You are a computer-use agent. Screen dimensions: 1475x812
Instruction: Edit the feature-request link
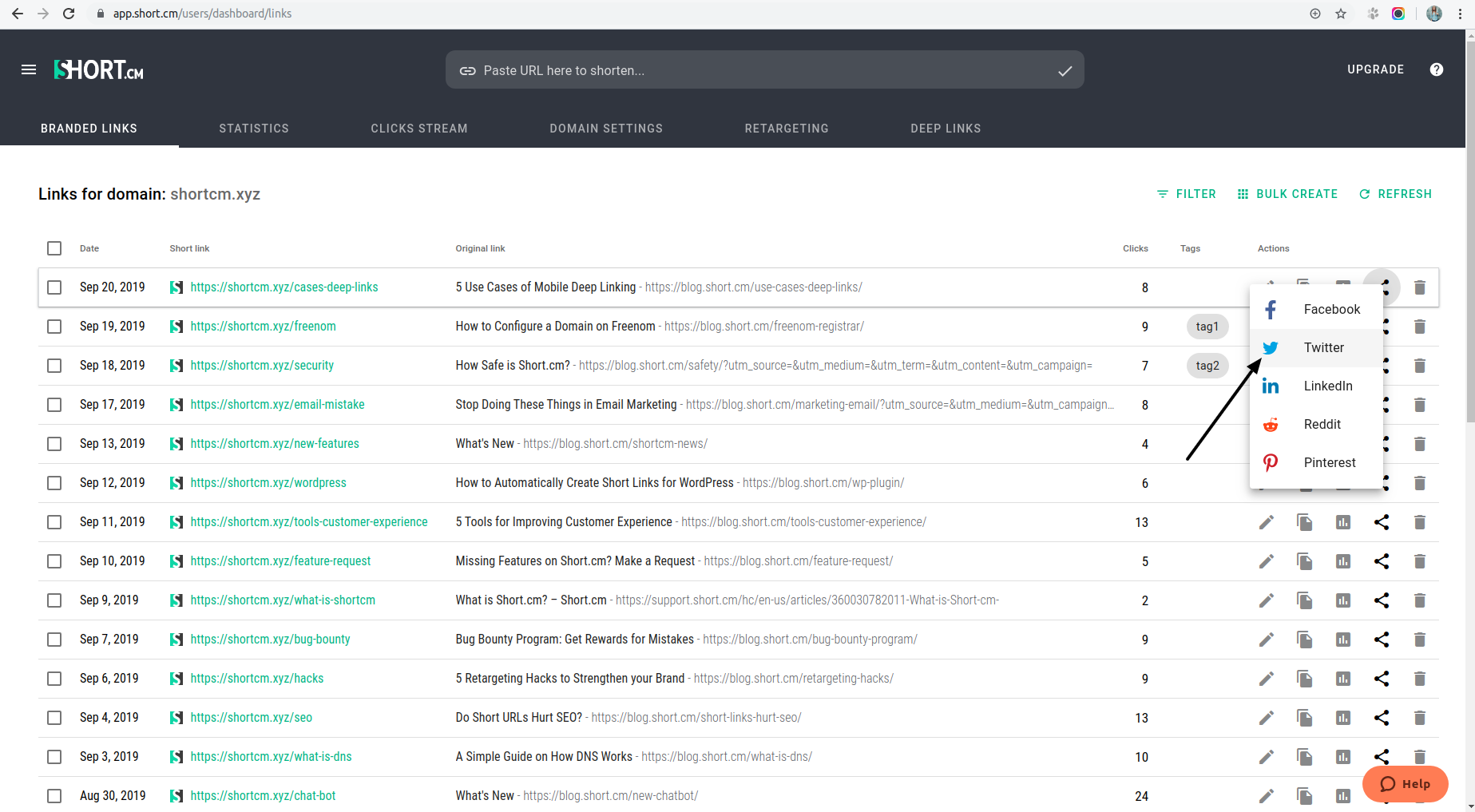tap(1267, 561)
